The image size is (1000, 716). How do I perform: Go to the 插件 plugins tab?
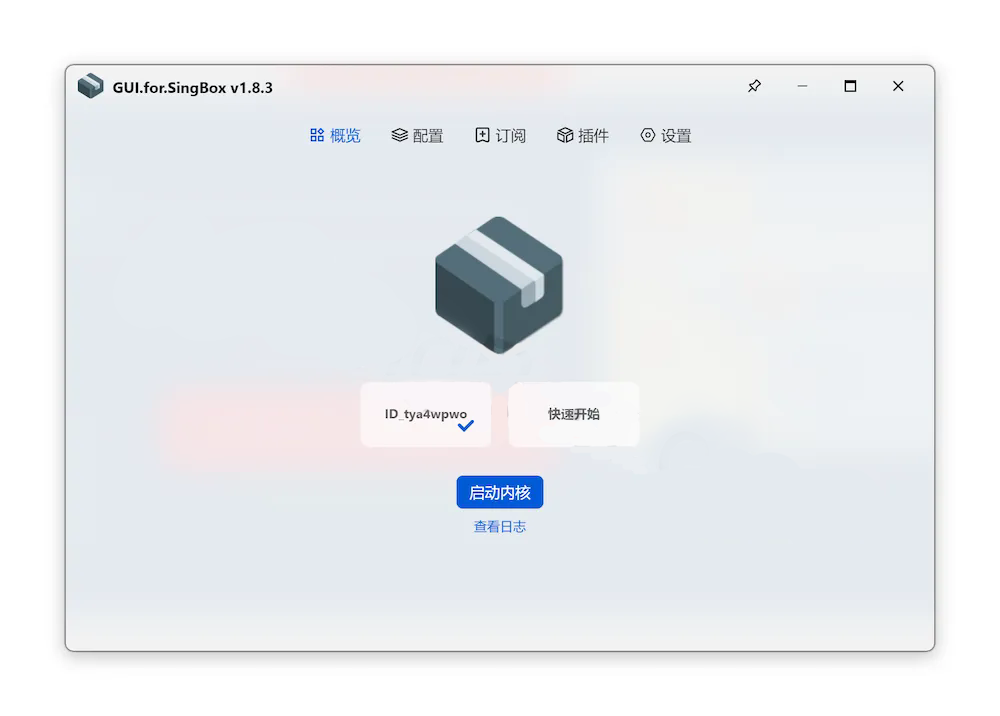tap(583, 135)
